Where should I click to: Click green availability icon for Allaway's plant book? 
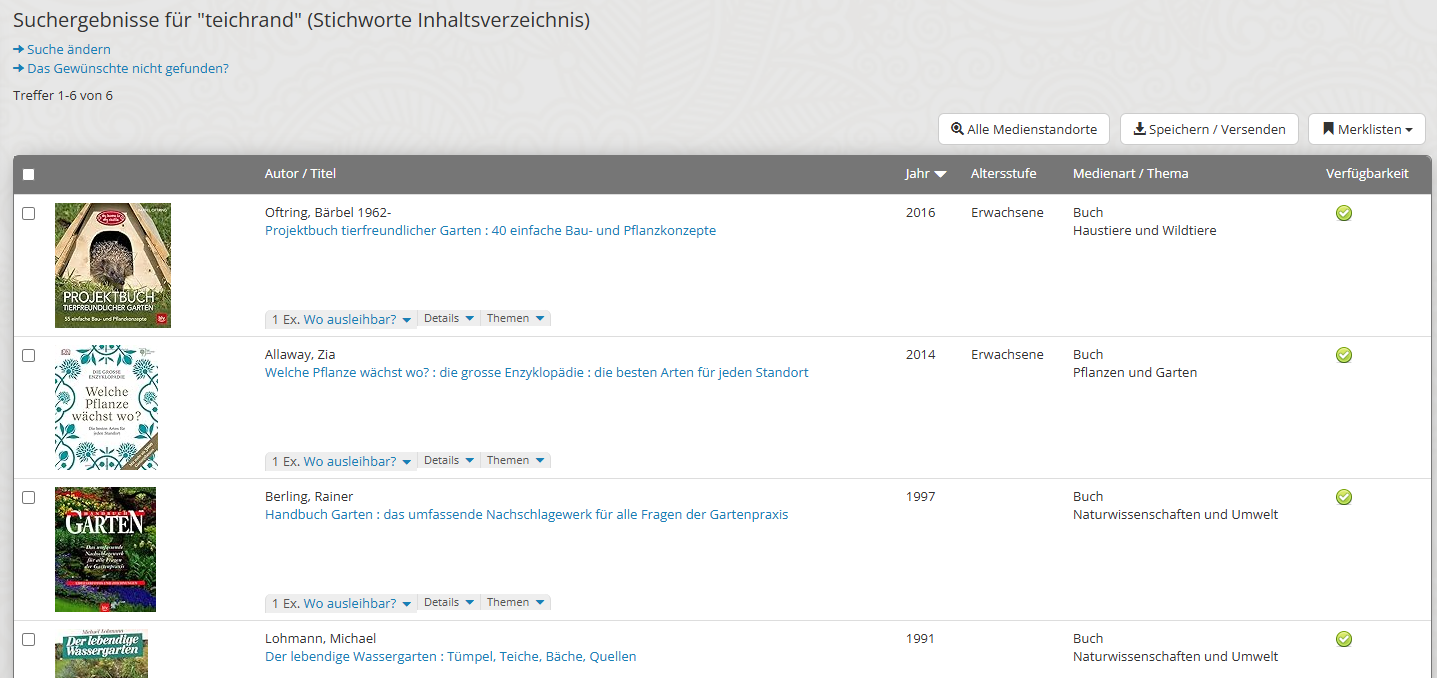[x=1343, y=355]
